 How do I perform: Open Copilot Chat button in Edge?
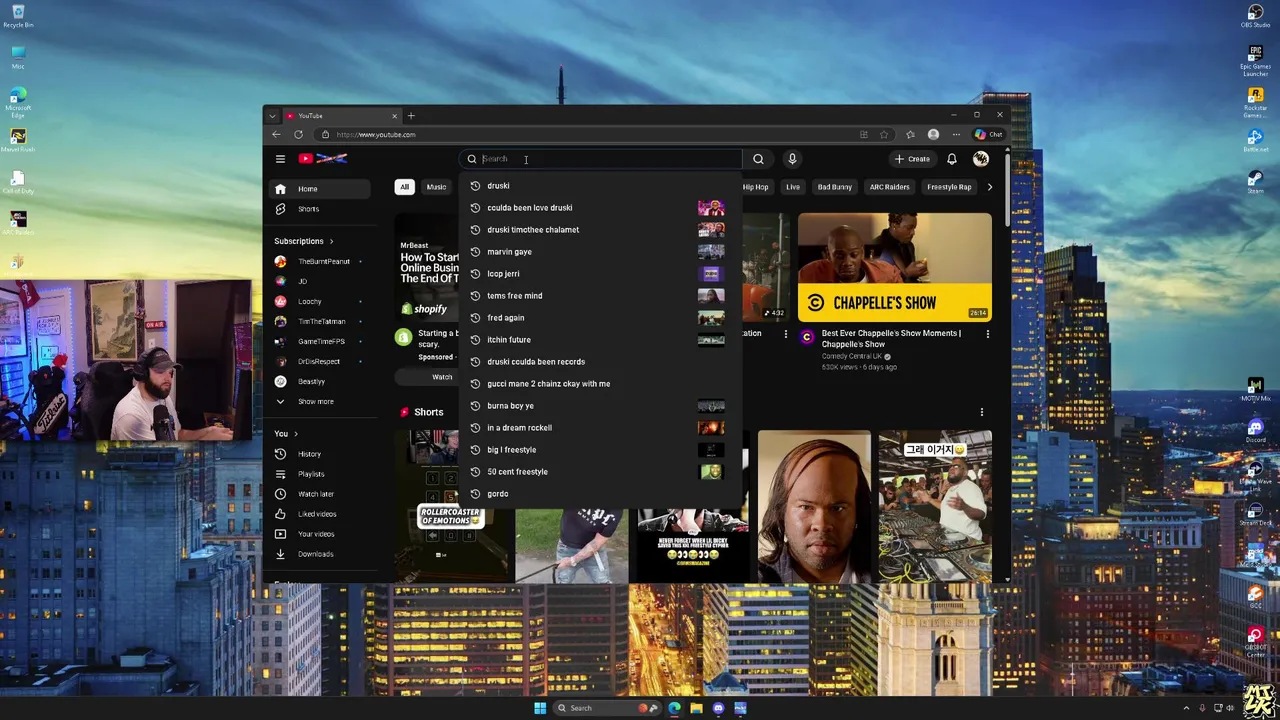pos(989,134)
